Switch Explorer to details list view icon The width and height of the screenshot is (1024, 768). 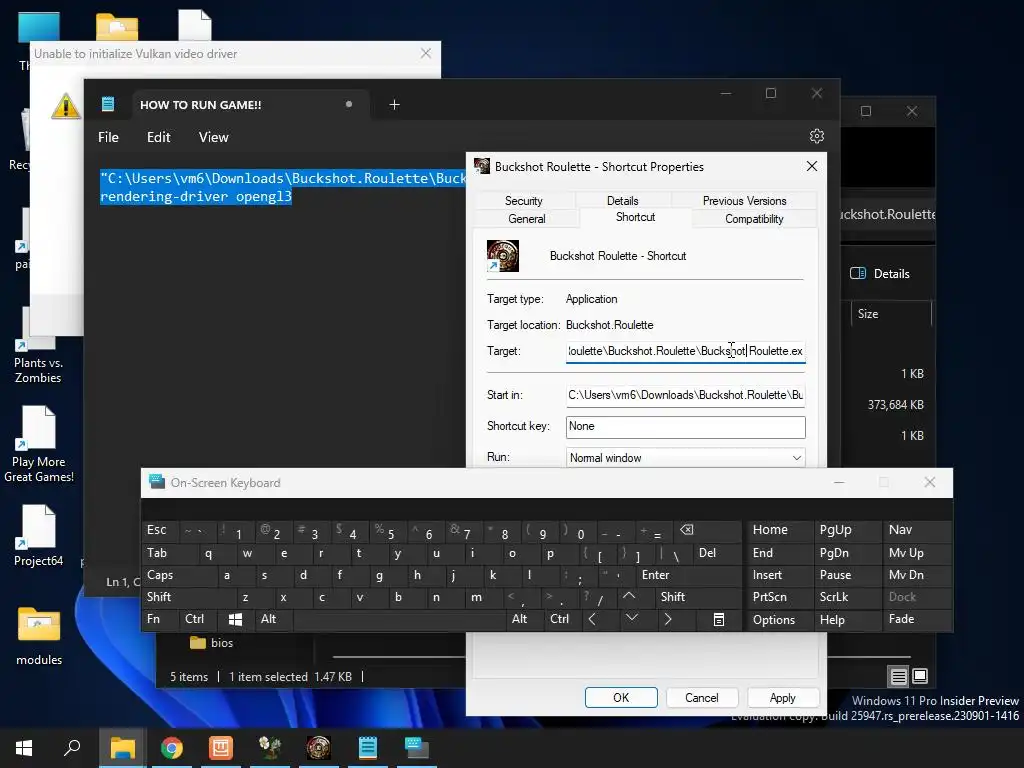click(899, 677)
